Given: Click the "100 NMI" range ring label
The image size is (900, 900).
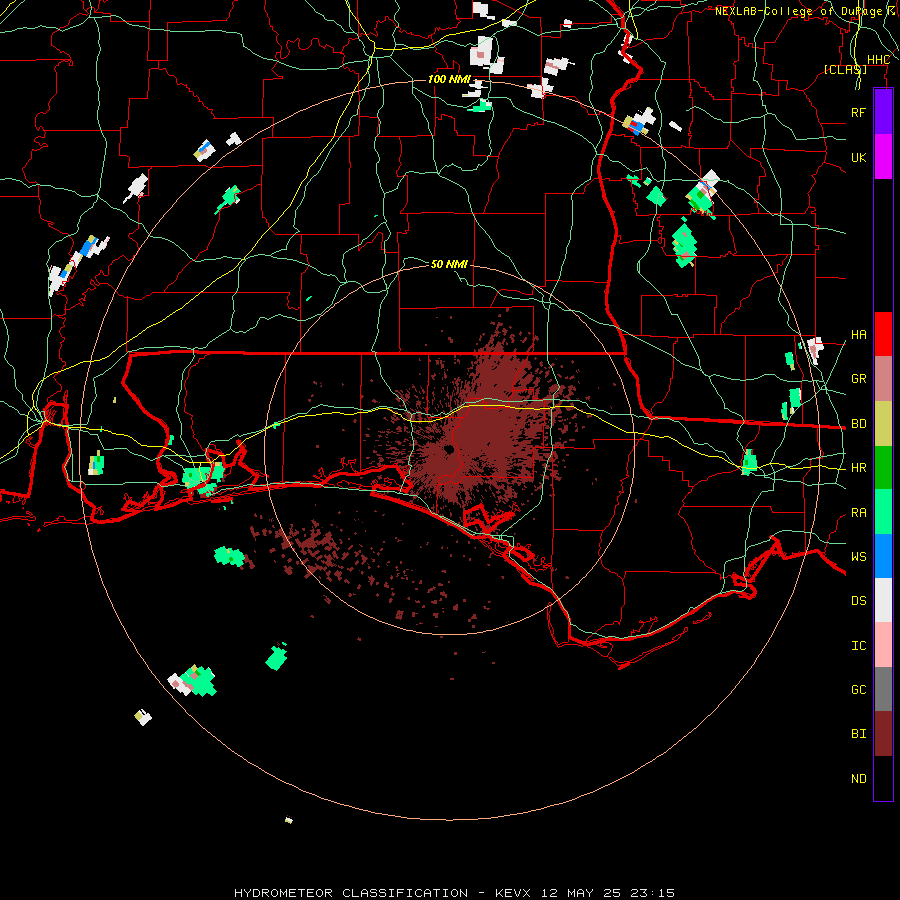Looking at the screenshot, I should [x=449, y=79].
